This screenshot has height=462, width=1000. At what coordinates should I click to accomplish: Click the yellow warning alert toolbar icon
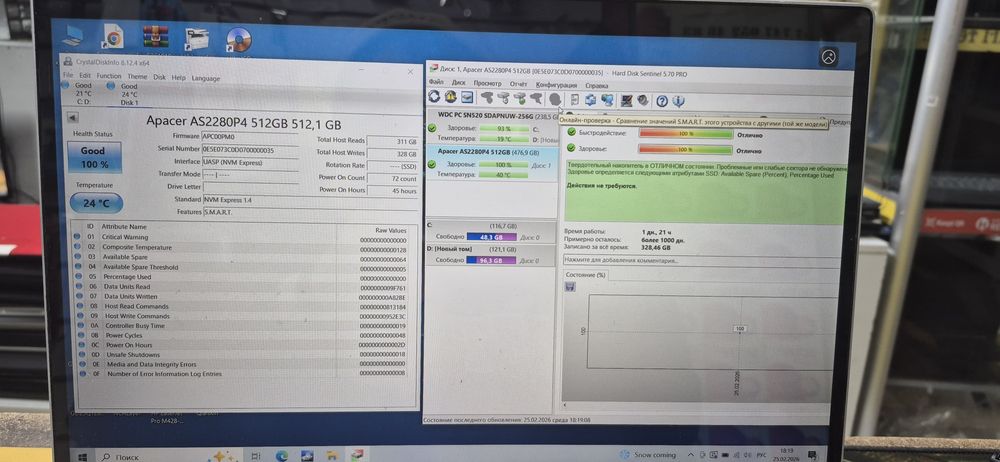[x=451, y=97]
